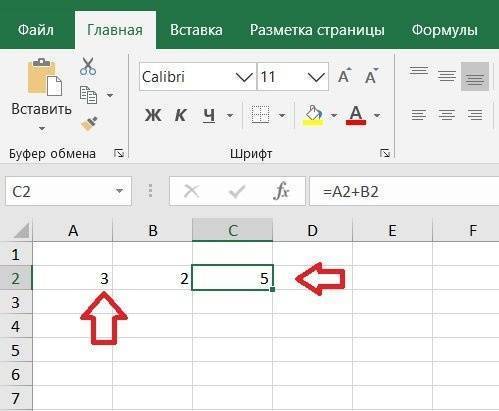Apply red font color A

coord(356,115)
